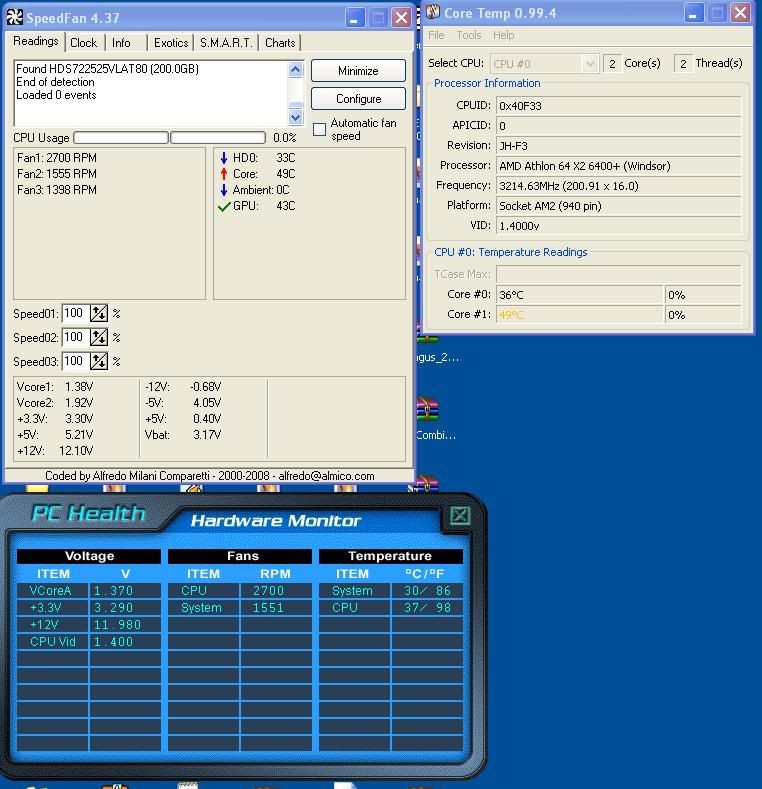This screenshot has width=762, height=789.
Task: Close the PC Health Hardware Monitor window
Action: tap(460, 515)
